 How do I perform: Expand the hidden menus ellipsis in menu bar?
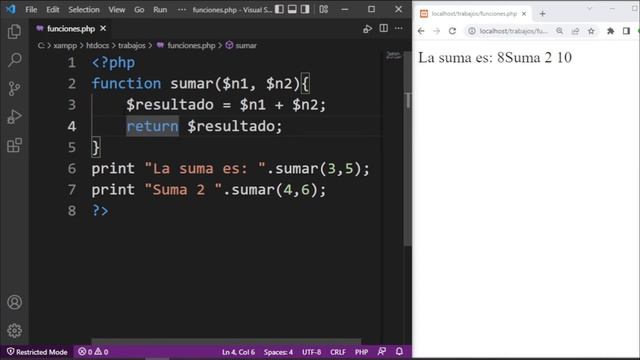pos(182,9)
